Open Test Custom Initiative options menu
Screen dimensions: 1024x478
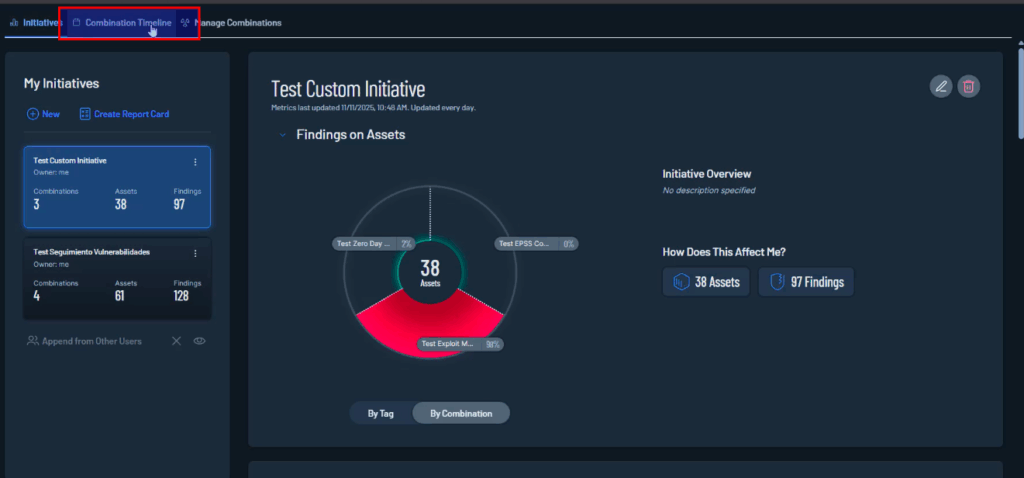tap(195, 162)
